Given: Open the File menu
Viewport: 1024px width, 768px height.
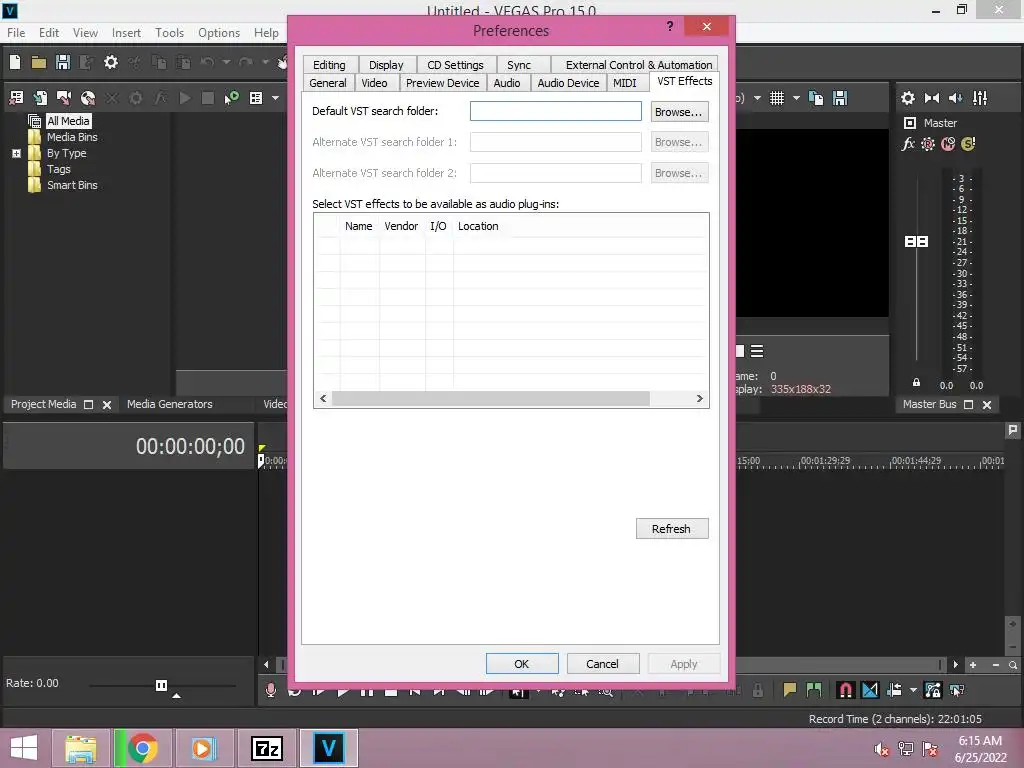Looking at the screenshot, I should pos(16,33).
